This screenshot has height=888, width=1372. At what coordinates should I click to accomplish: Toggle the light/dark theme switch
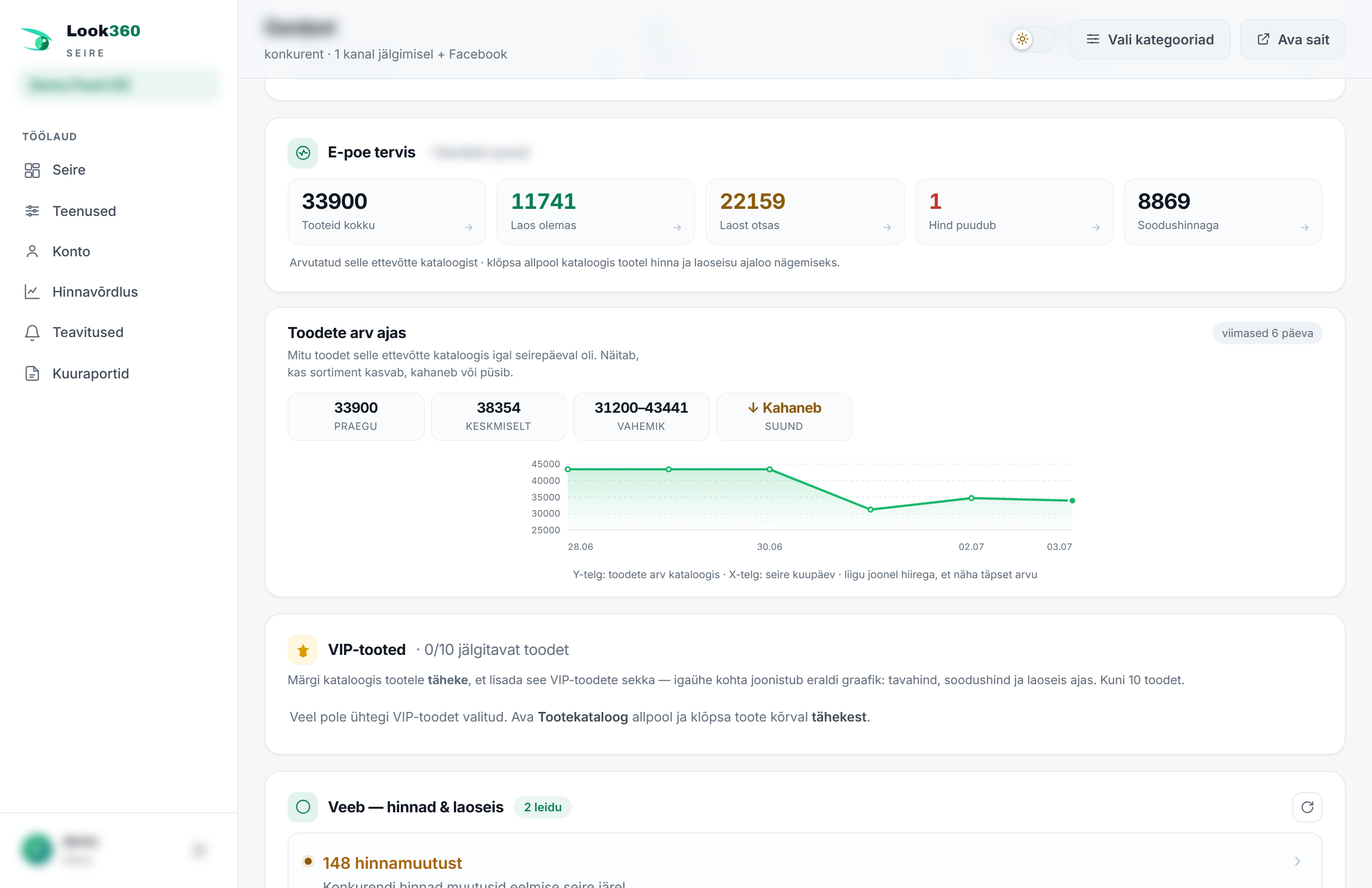(x=1032, y=39)
